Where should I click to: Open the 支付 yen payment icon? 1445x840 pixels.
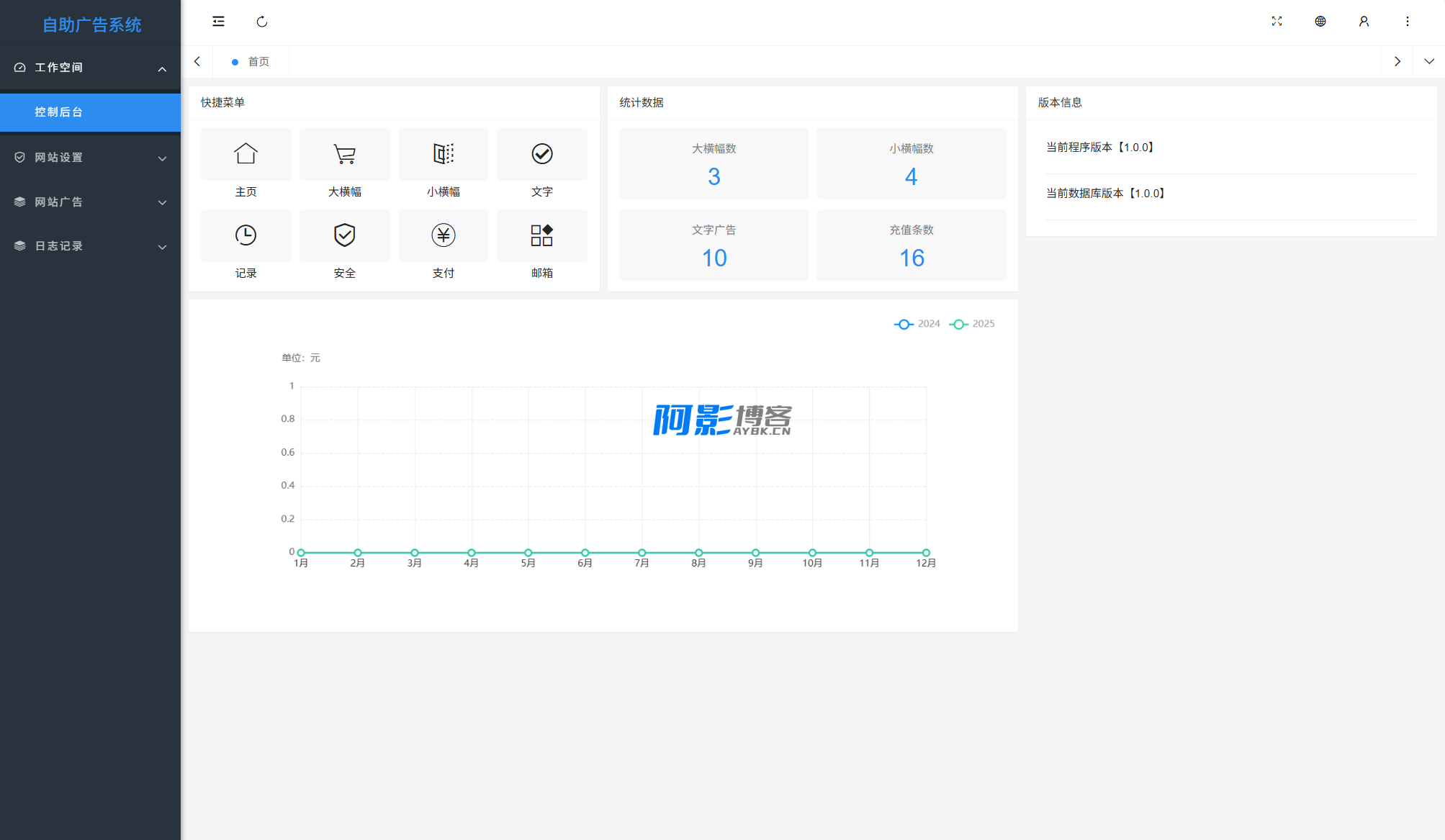point(443,235)
